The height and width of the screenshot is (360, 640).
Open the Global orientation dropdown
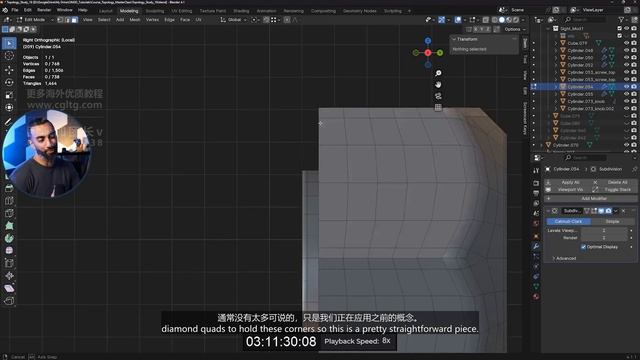[x=233, y=20]
